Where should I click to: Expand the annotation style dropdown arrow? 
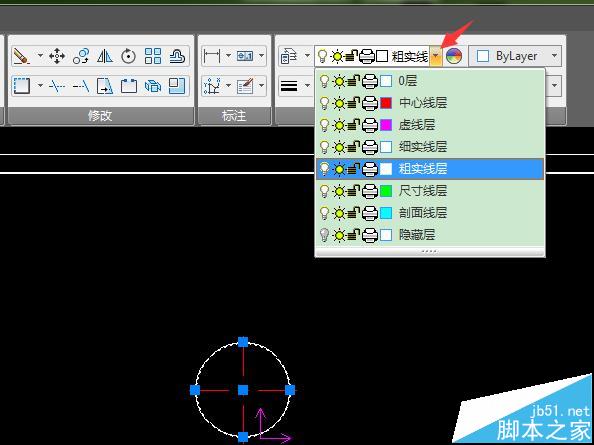coord(261,86)
